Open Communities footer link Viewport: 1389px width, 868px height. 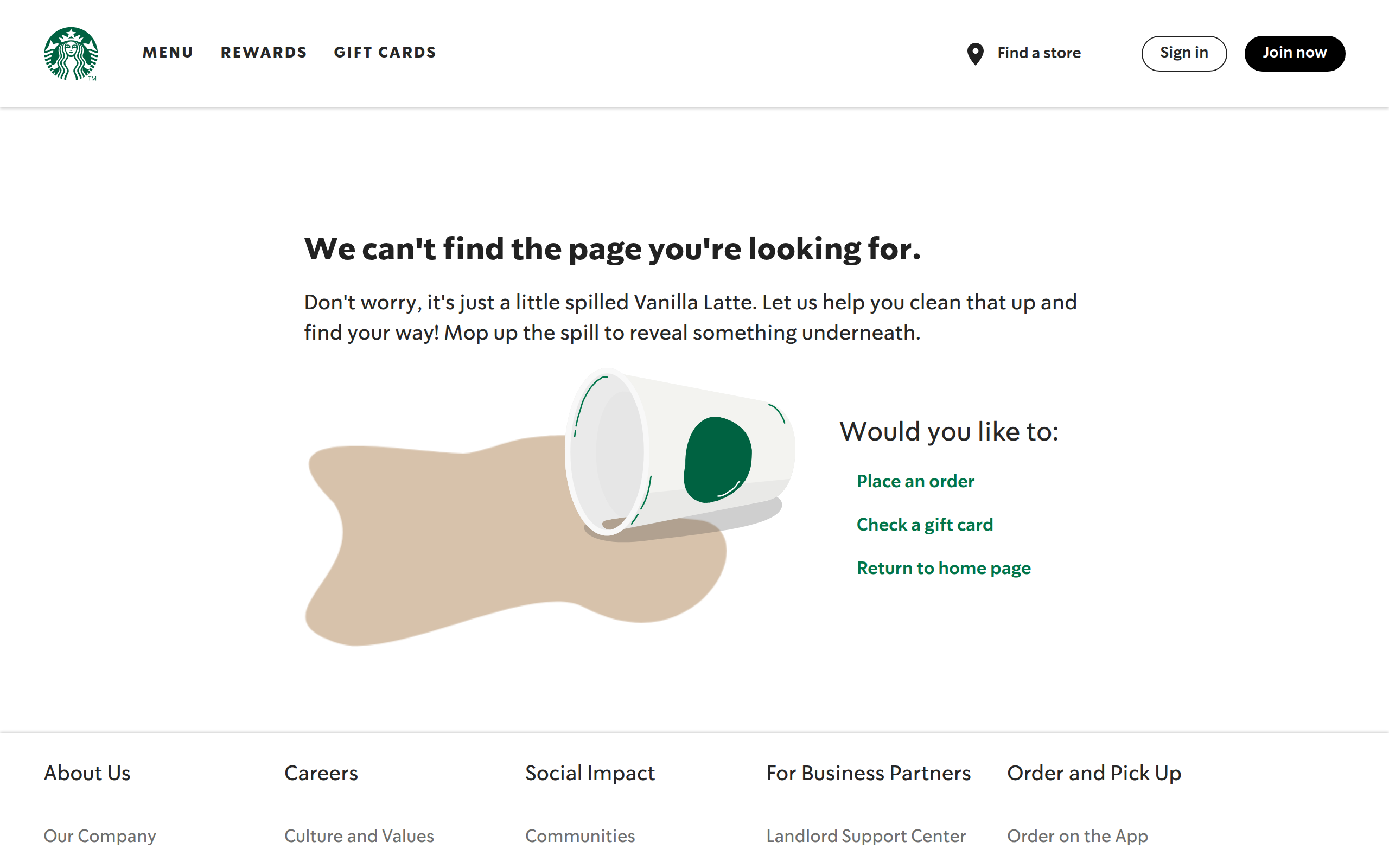(579, 836)
